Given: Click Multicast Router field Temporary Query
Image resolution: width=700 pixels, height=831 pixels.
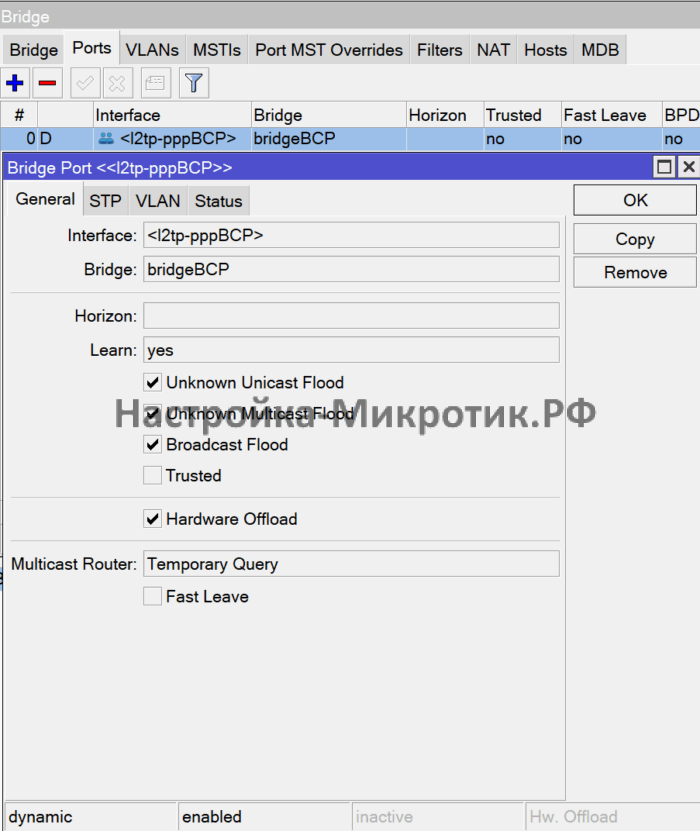Looking at the screenshot, I should click(x=351, y=564).
